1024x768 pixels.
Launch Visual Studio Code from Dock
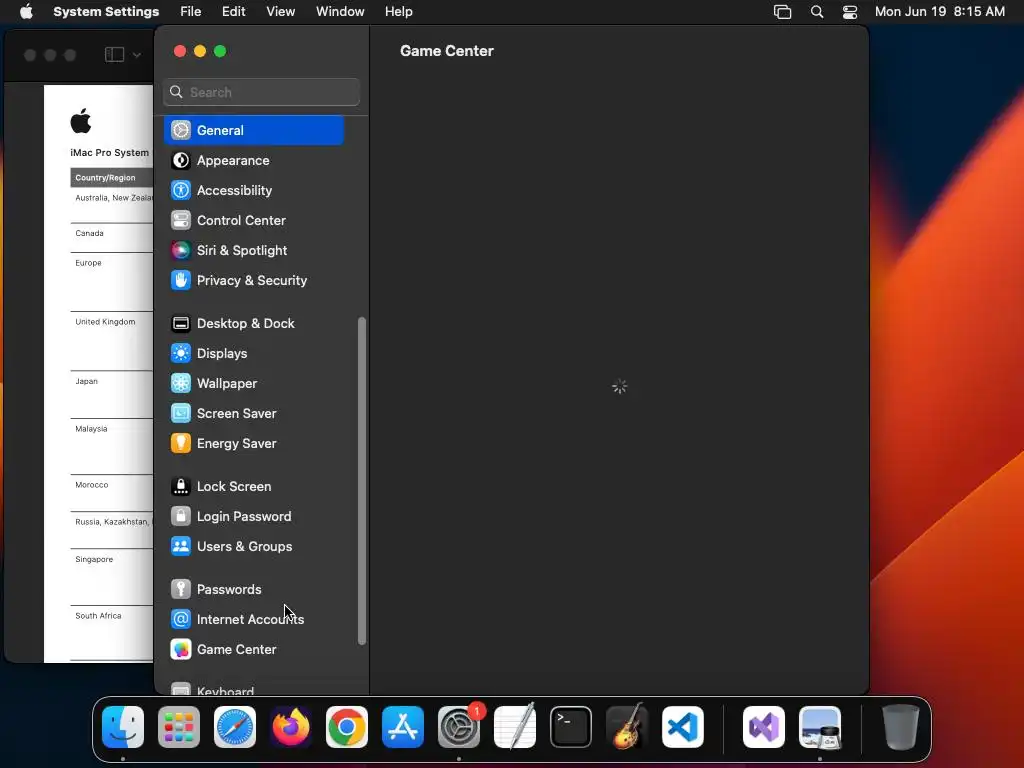click(683, 727)
